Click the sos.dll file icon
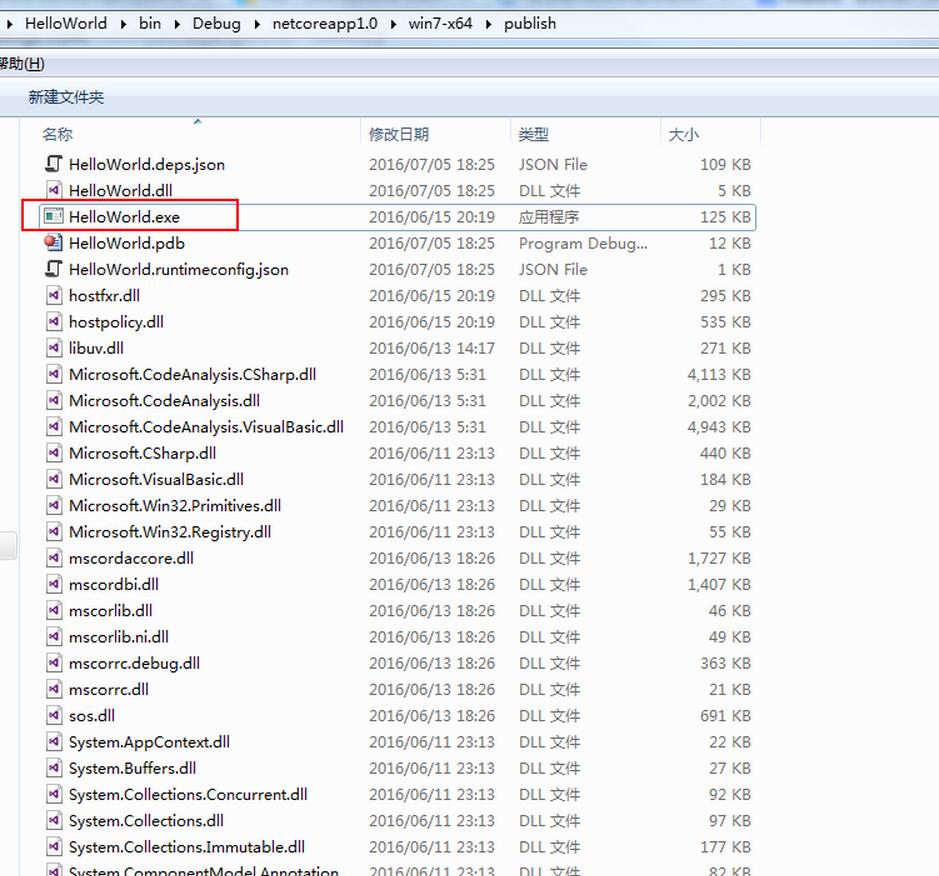939x876 pixels. click(x=54, y=716)
